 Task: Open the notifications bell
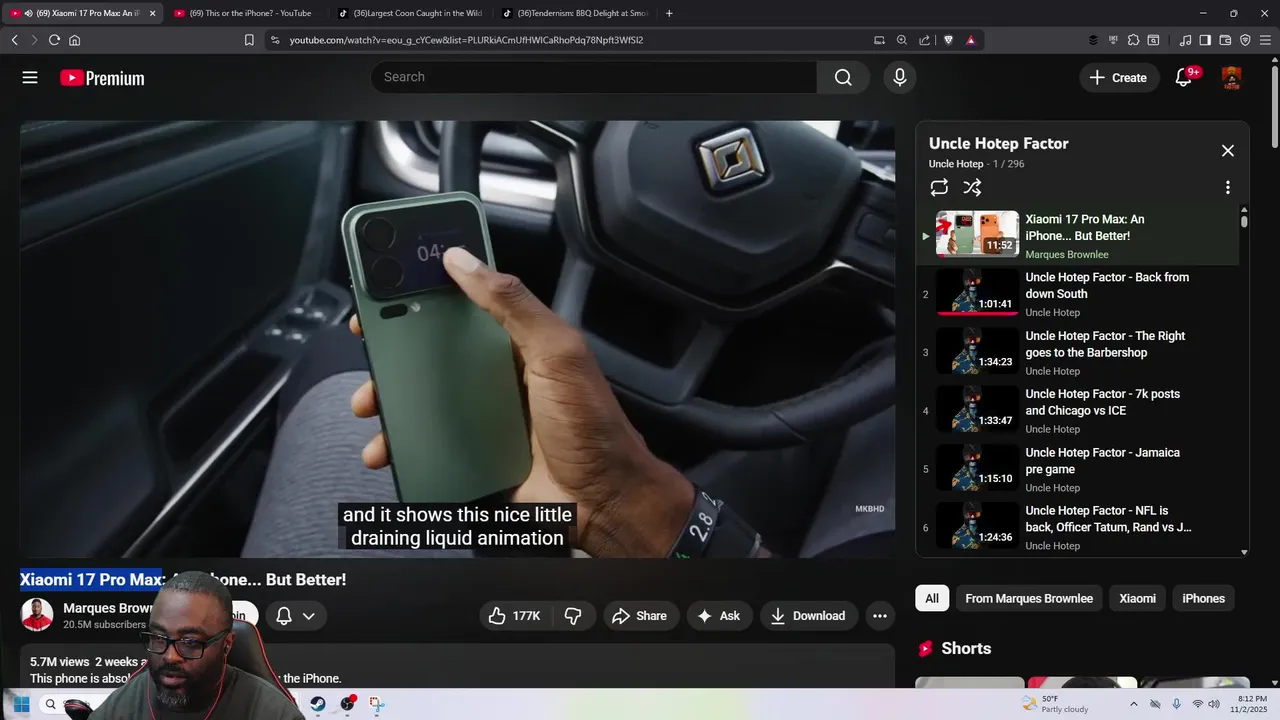coord(1184,77)
